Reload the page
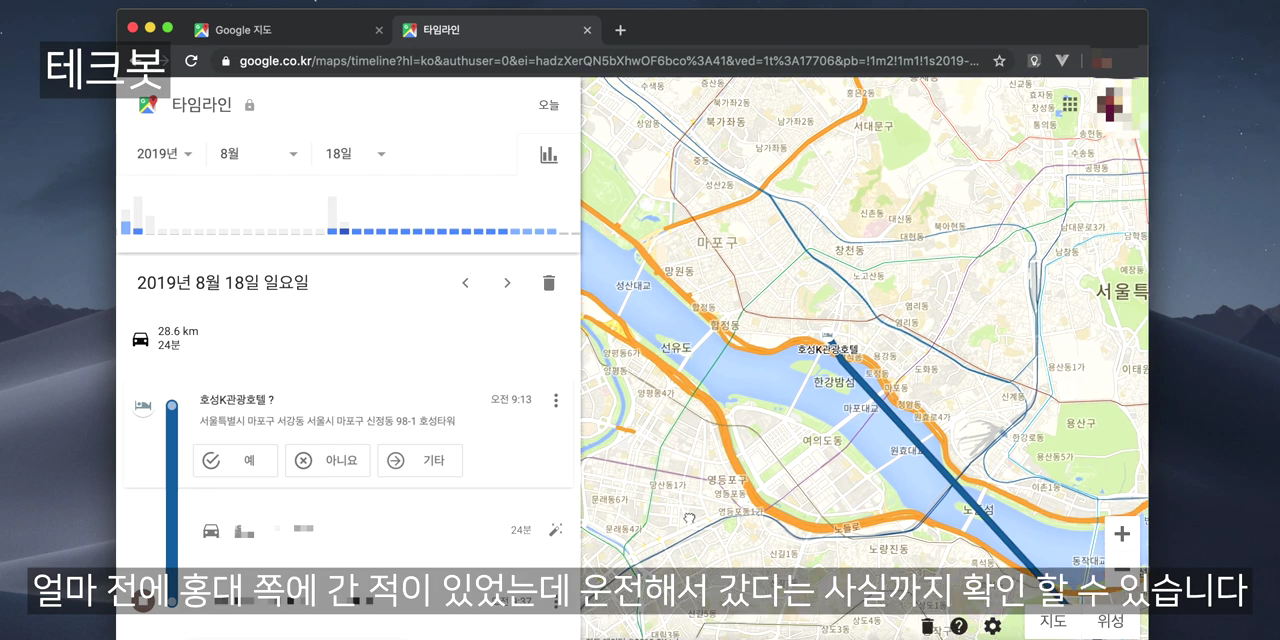1280x640 pixels. click(x=191, y=61)
